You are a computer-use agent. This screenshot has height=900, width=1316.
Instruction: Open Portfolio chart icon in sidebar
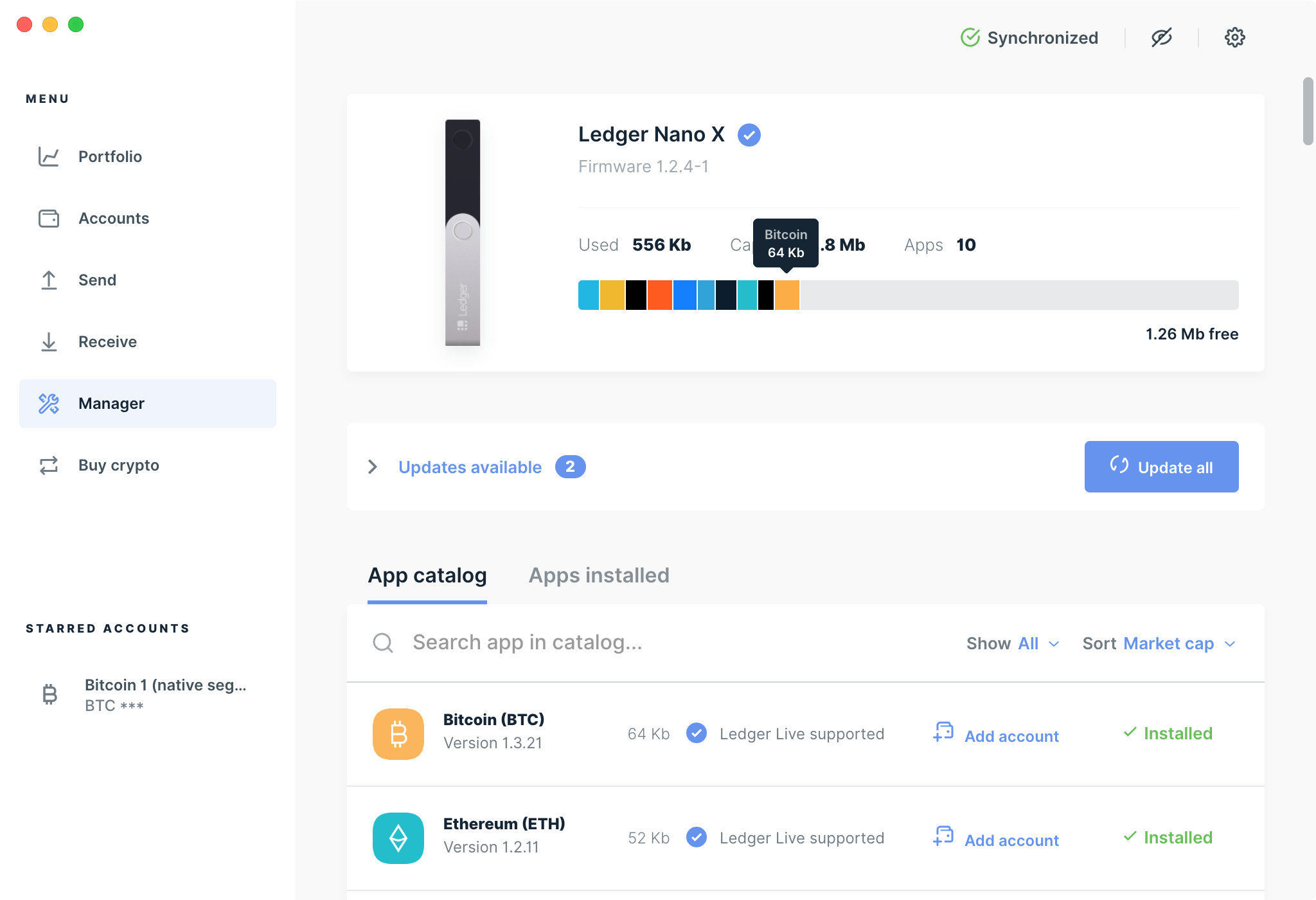(49, 156)
